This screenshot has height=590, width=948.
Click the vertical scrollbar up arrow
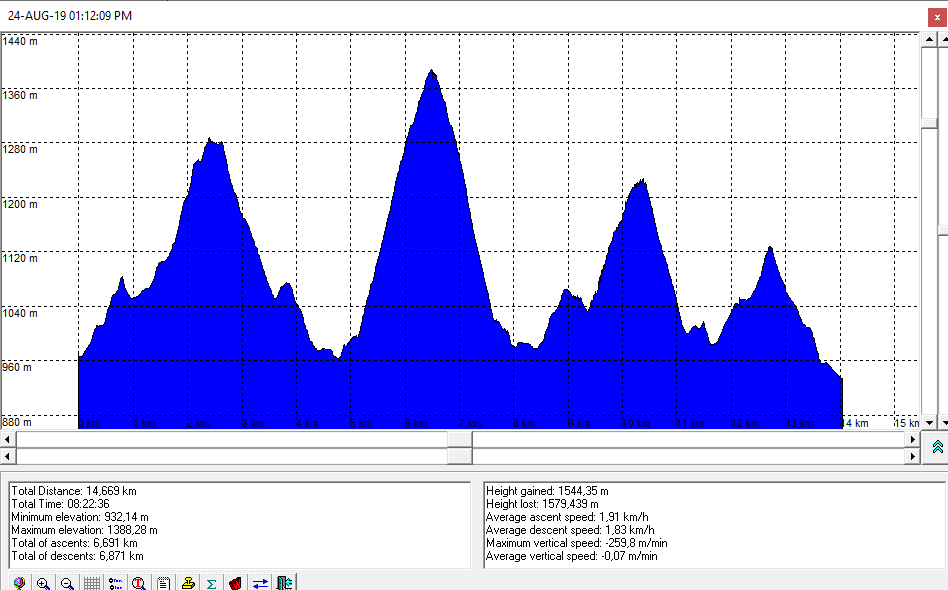click(929, 41)
